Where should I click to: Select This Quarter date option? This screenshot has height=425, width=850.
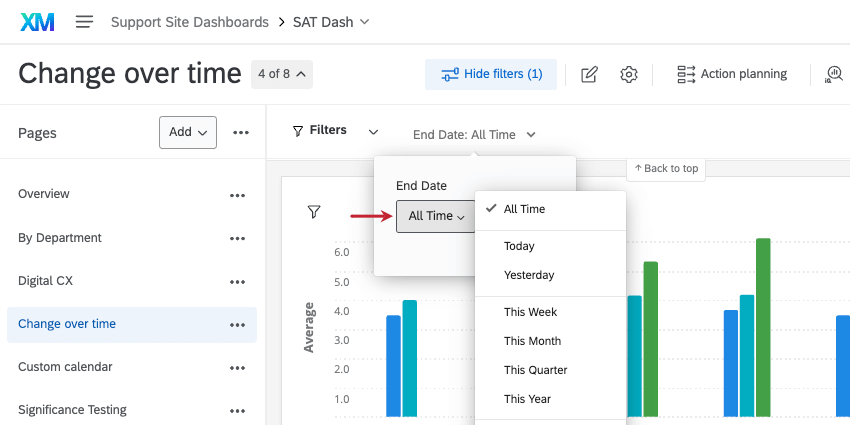click(535, 370)
